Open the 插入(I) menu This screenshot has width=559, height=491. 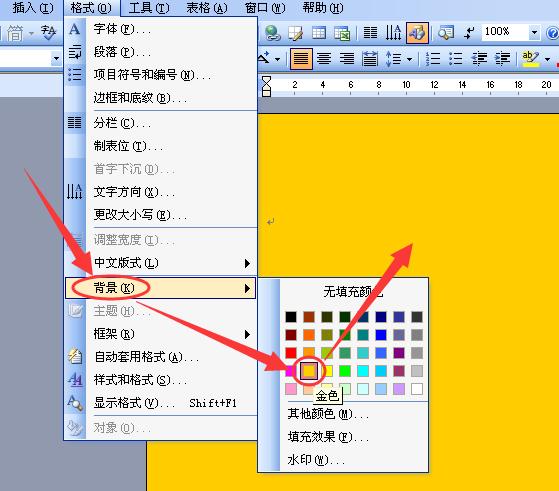coord(33,8)
